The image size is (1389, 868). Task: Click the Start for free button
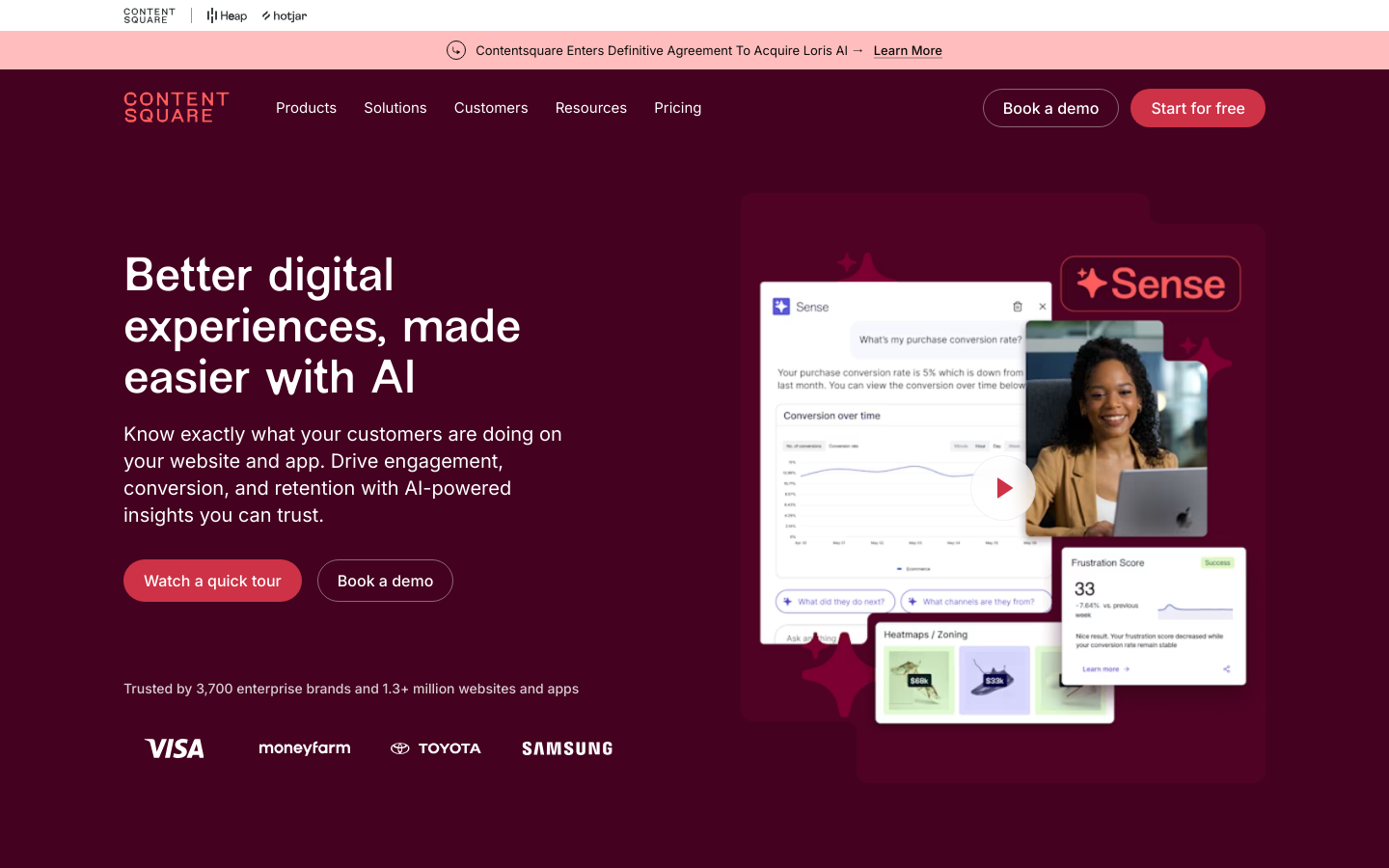pos(1197,108)
